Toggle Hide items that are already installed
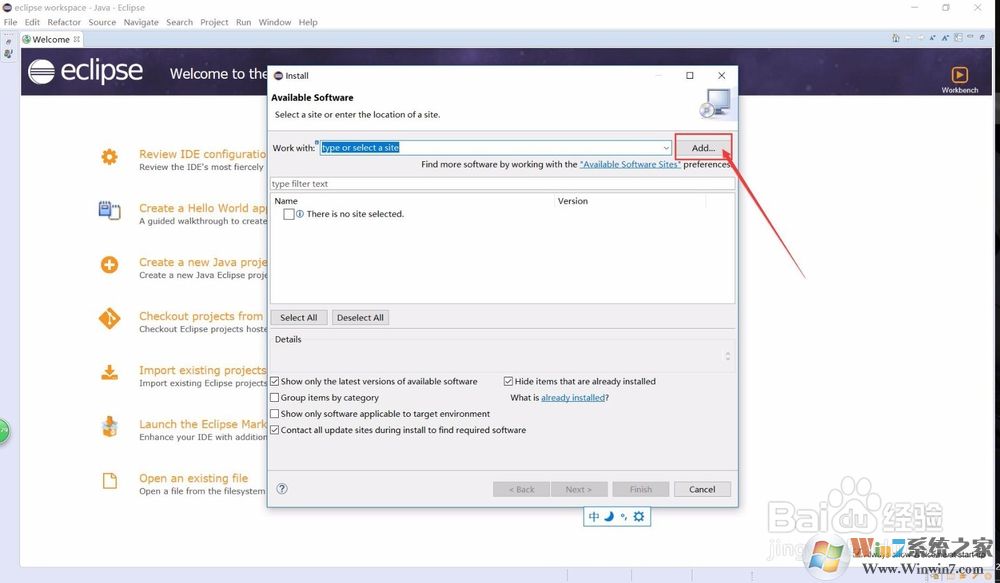The image size is (1000, 583). 508,381
